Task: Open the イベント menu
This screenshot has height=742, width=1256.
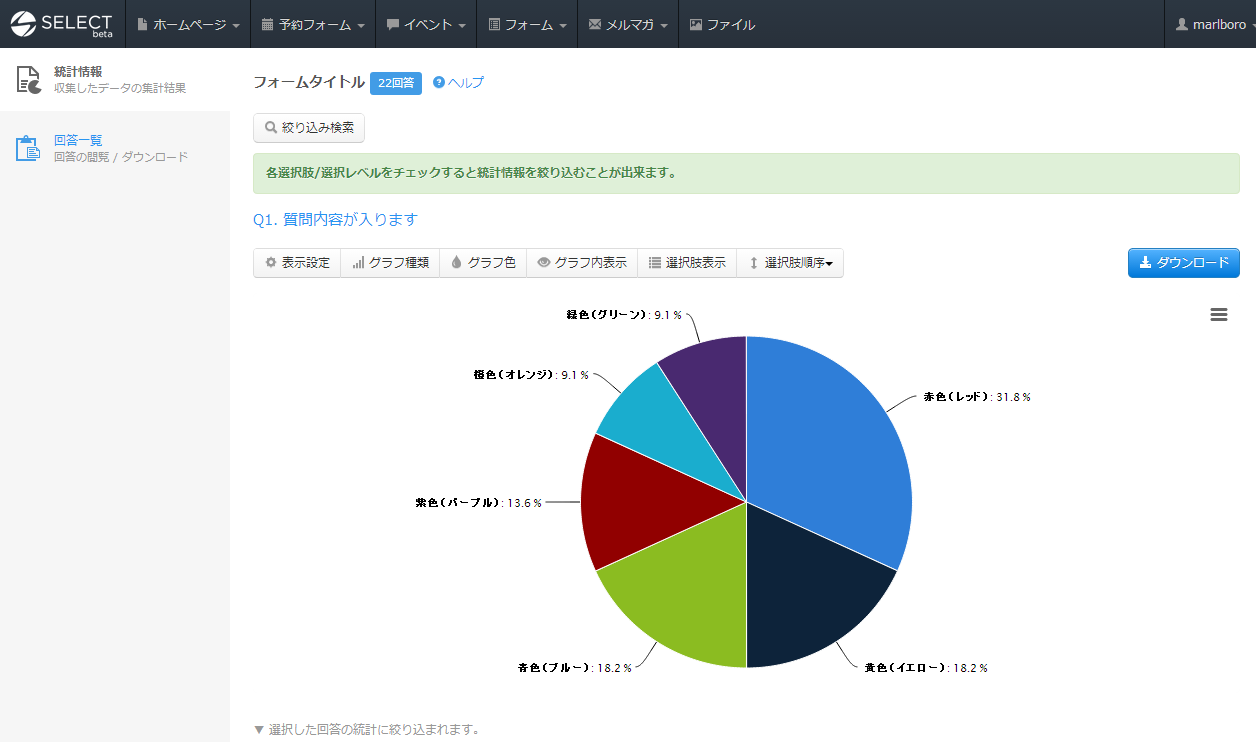Action: click(x=426, y=24)
